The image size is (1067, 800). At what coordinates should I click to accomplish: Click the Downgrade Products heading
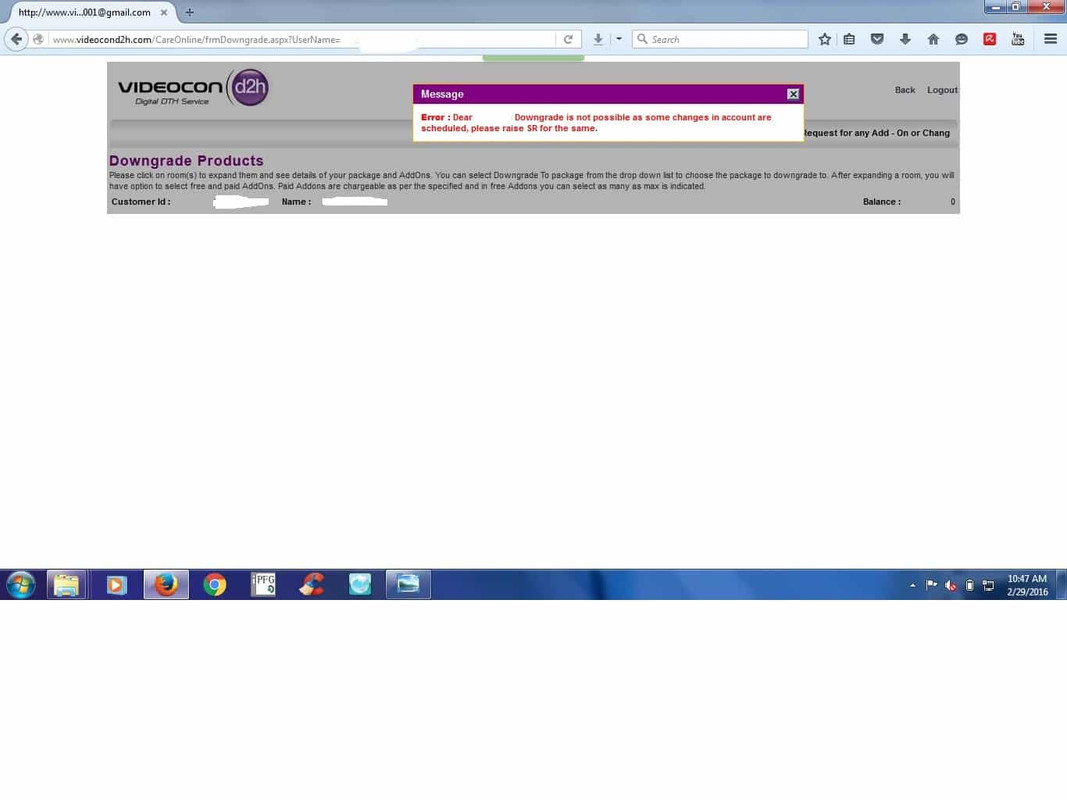[x=186, y=161]
